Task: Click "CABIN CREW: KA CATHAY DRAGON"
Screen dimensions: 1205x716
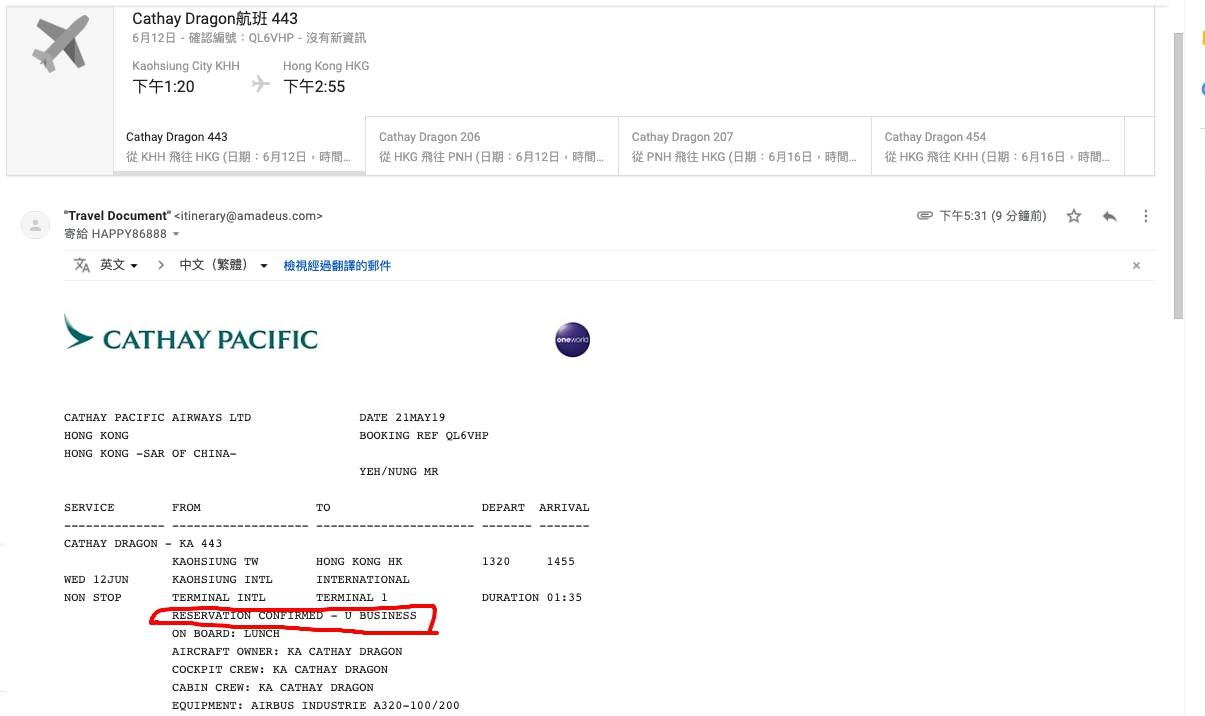Action: (x=273, y=688)
